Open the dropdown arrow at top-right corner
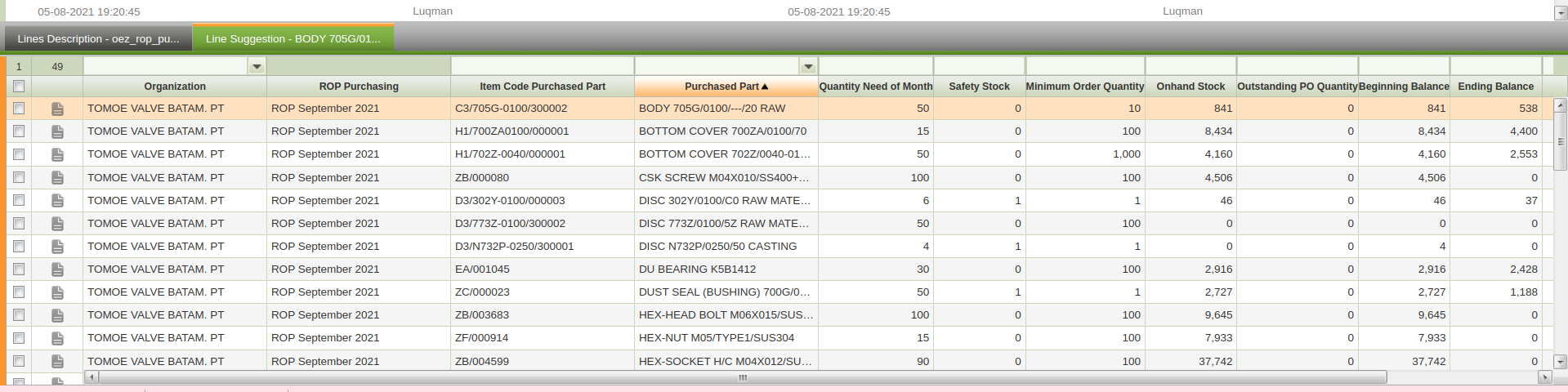Screen dimensions: 1568x392 [1560, 13]
